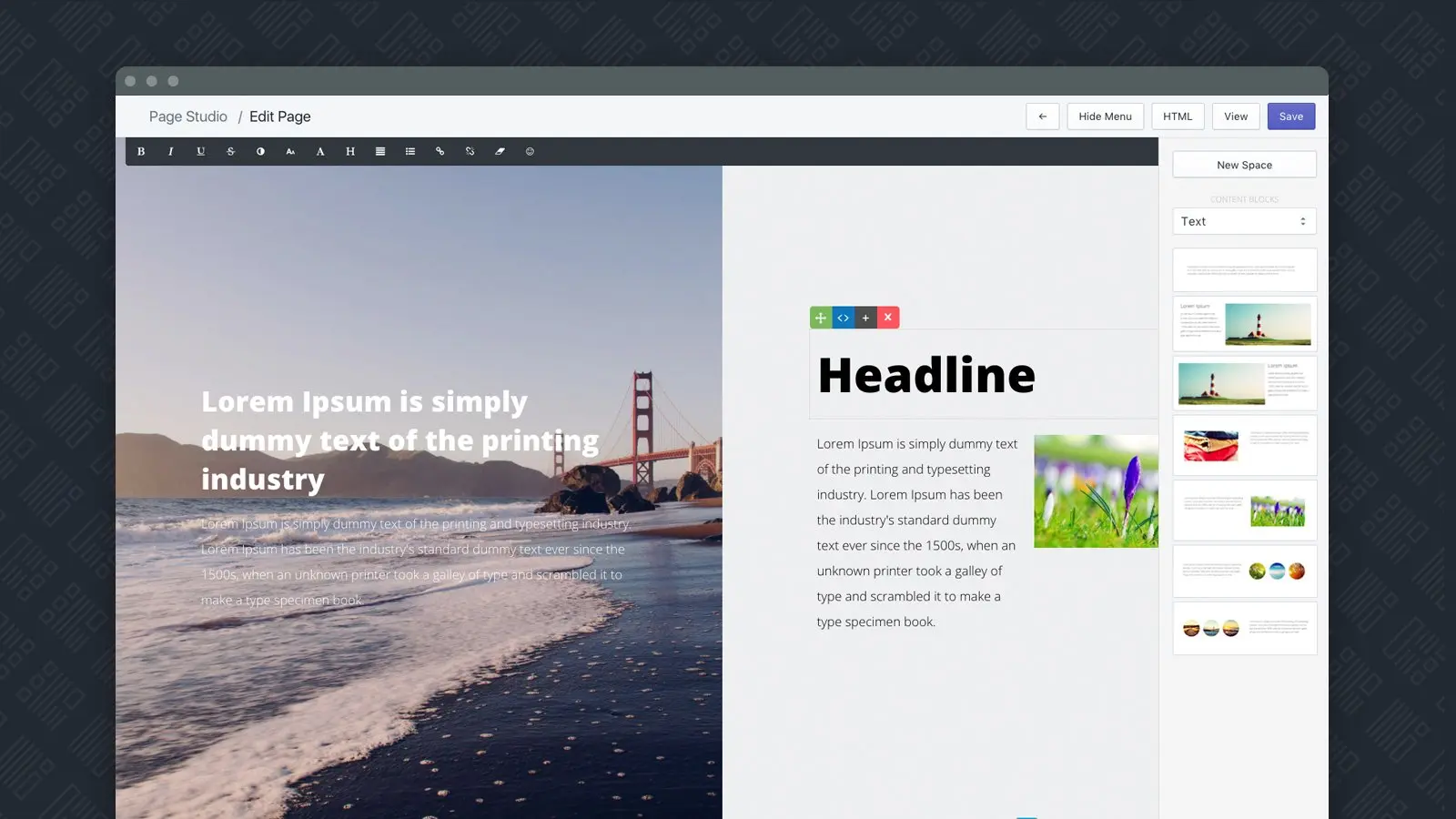
Task: Click the Save button
Action: pyautogui.click(x=1290, y=116)
